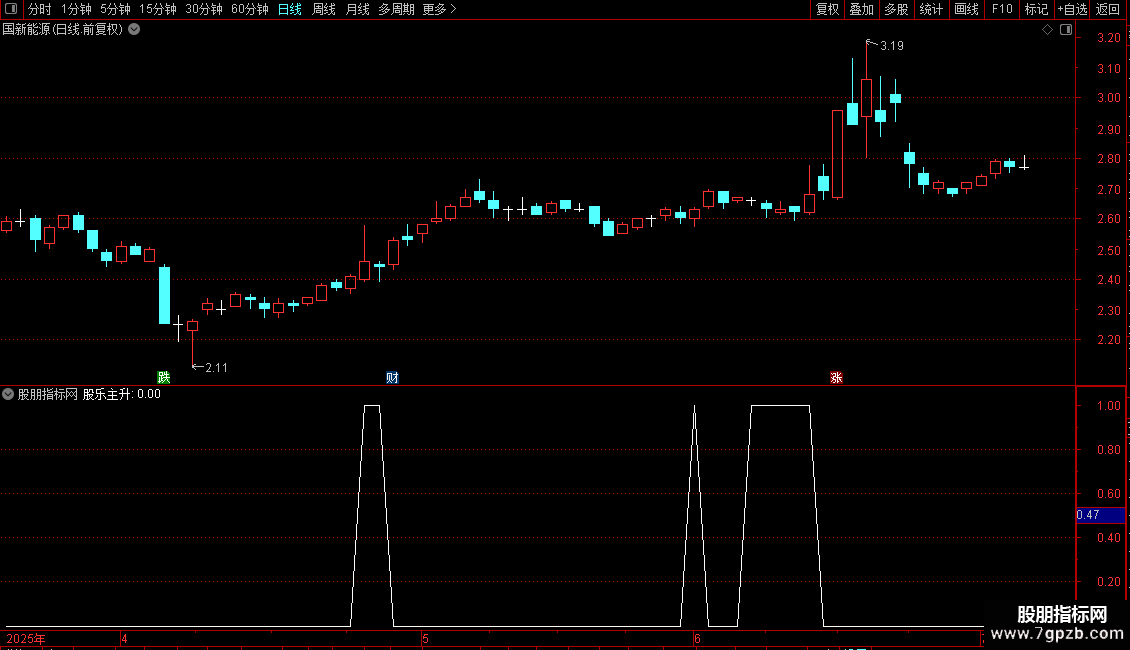Screen dimensions: 1130x650
Task: Click the diamond icon in main chart corner
Action: point(1048,30)
